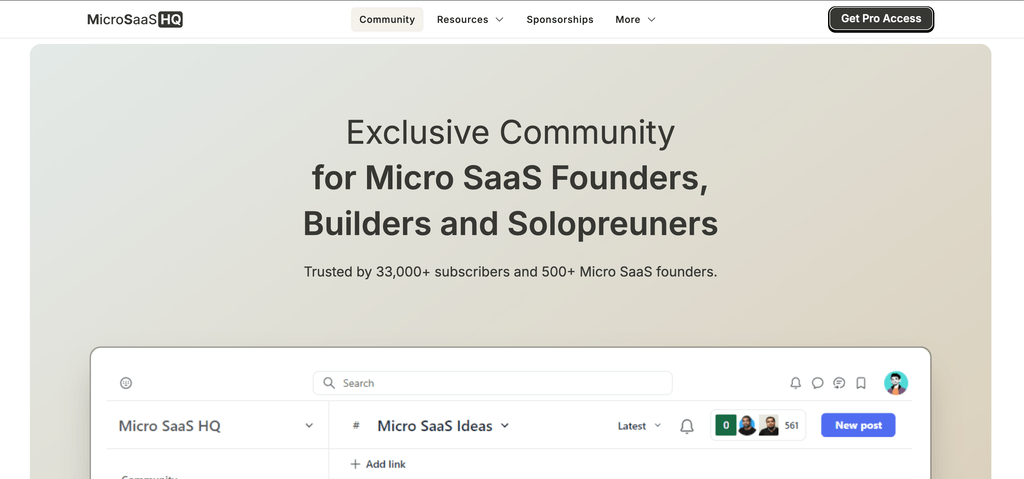Open the chat bubble messages icon
This screenshot has width=1024, height=479.
[817, 383]
